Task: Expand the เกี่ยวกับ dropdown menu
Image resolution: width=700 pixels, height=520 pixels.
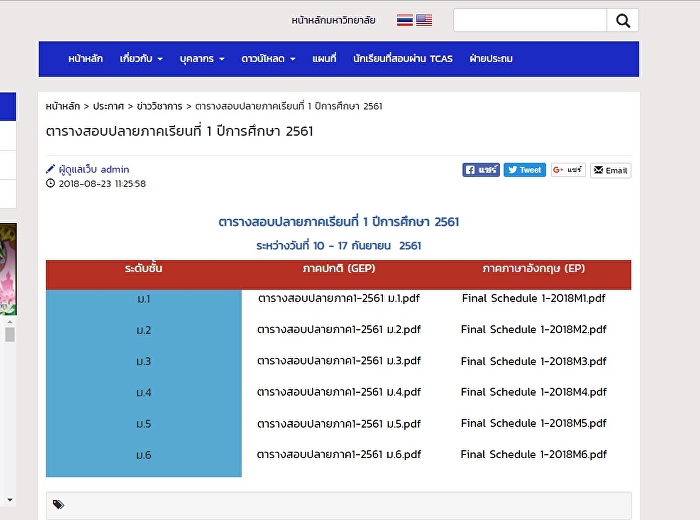Action: point(140,59)
